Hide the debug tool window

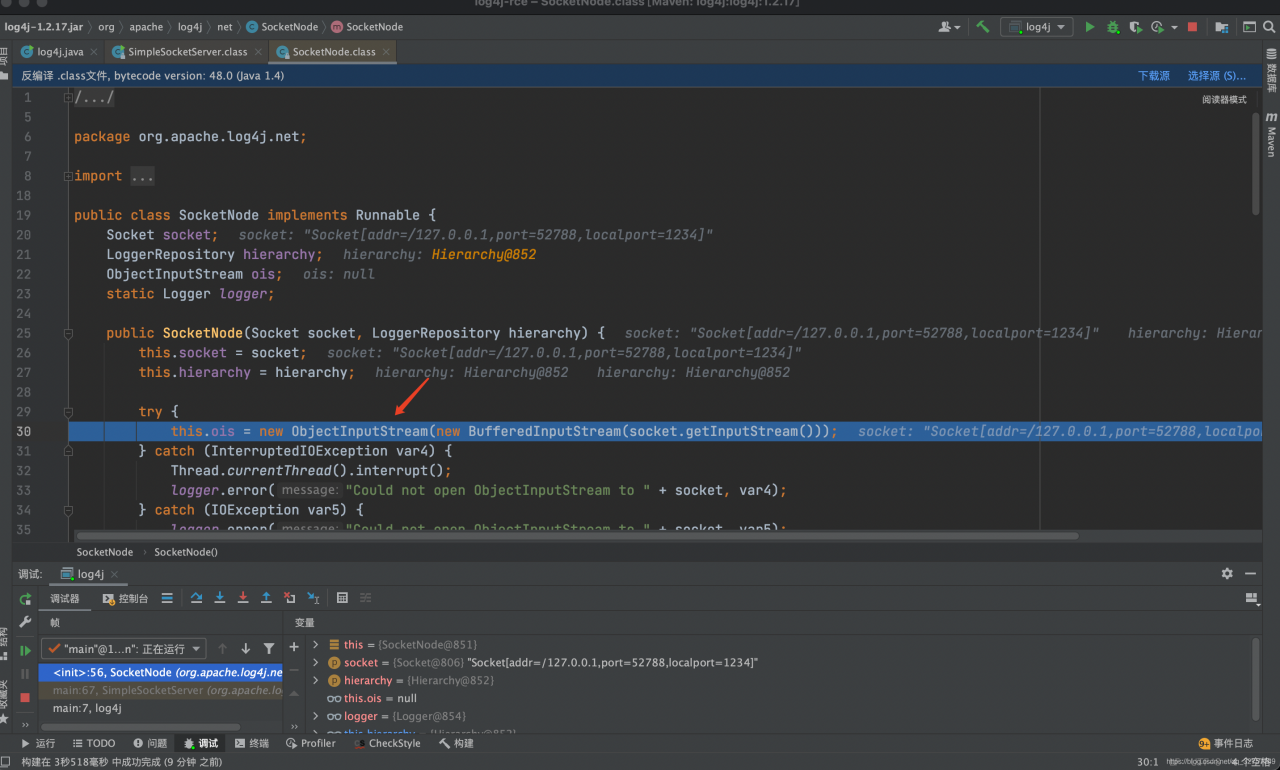click(1250, 574)
